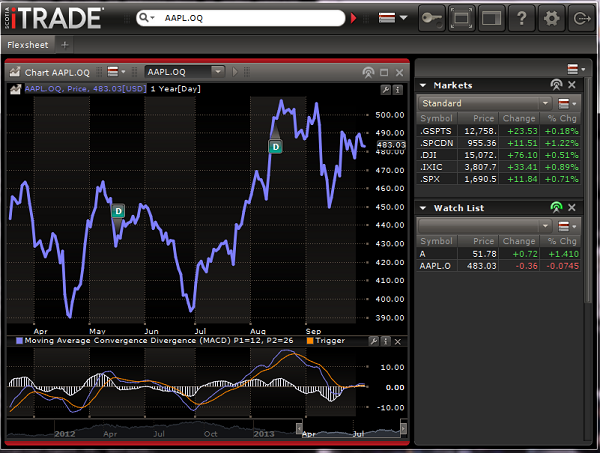The width and height of the screenshot is (600, 453).
Task: Sort Watch List by Symbol header
Action: point(437,241)
